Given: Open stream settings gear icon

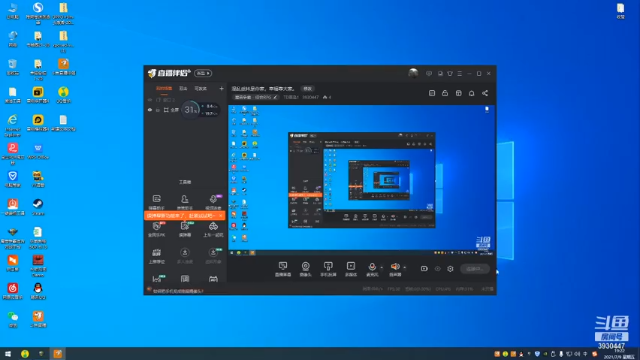Looking at the screenshot, I should [x=450, y=269].
